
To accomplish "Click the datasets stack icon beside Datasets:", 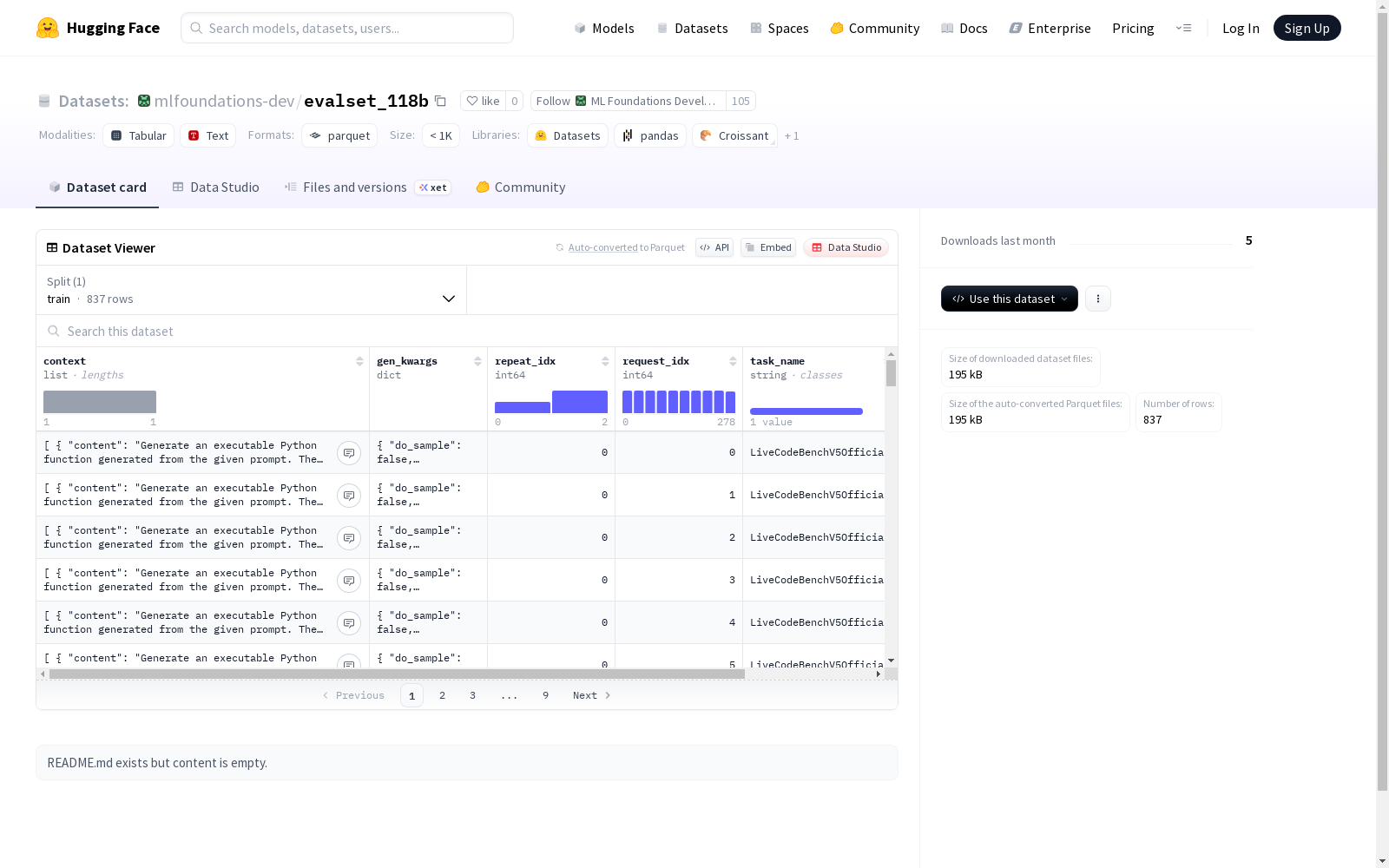I will [44, 101].
